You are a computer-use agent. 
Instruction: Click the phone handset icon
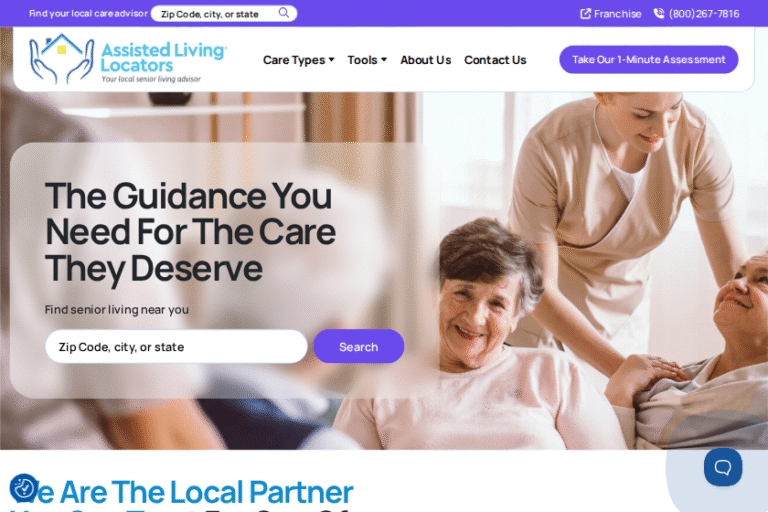click(x=659, y=14)
